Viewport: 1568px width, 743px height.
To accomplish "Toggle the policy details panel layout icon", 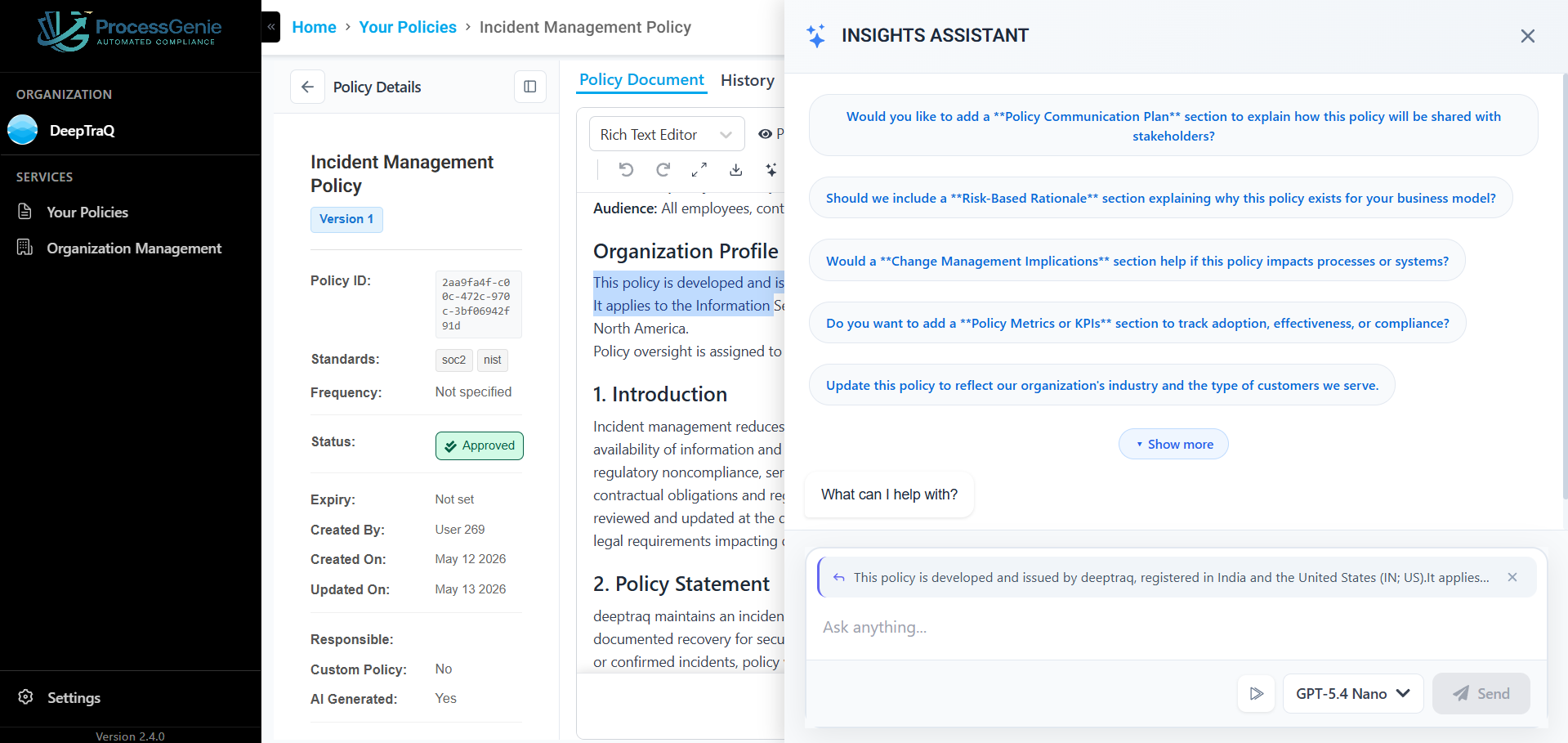I will tap(529, 87).
